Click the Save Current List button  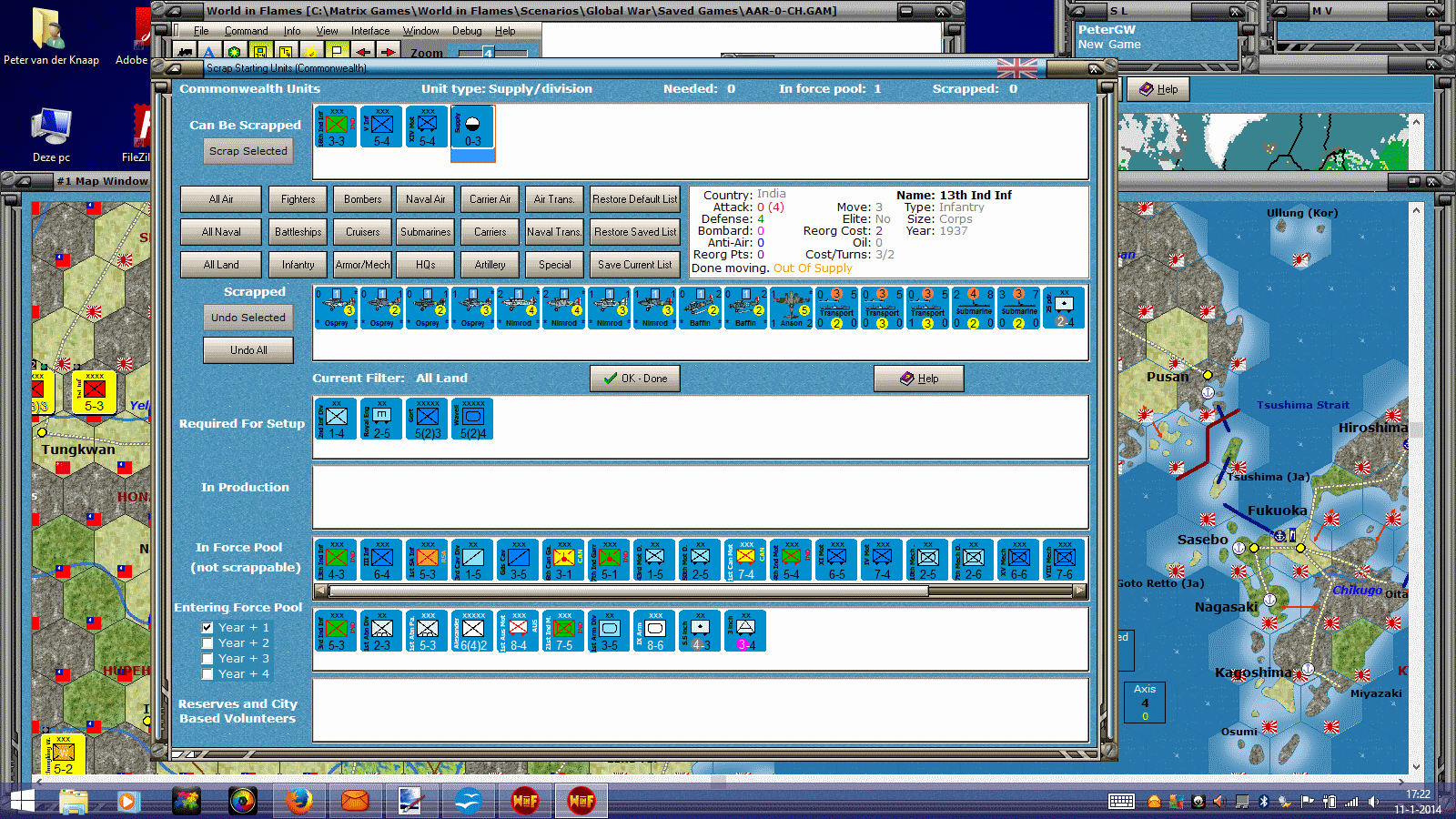[x=635, y=265]
